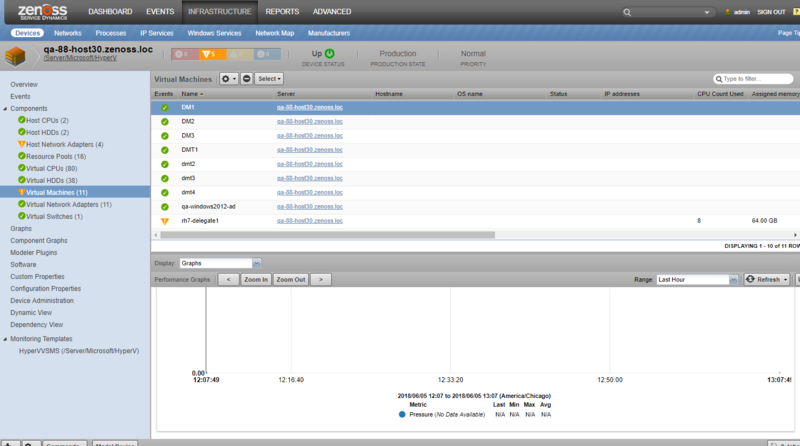
Task: Switch to the Networks tab
Action: (x=68, y=33)
